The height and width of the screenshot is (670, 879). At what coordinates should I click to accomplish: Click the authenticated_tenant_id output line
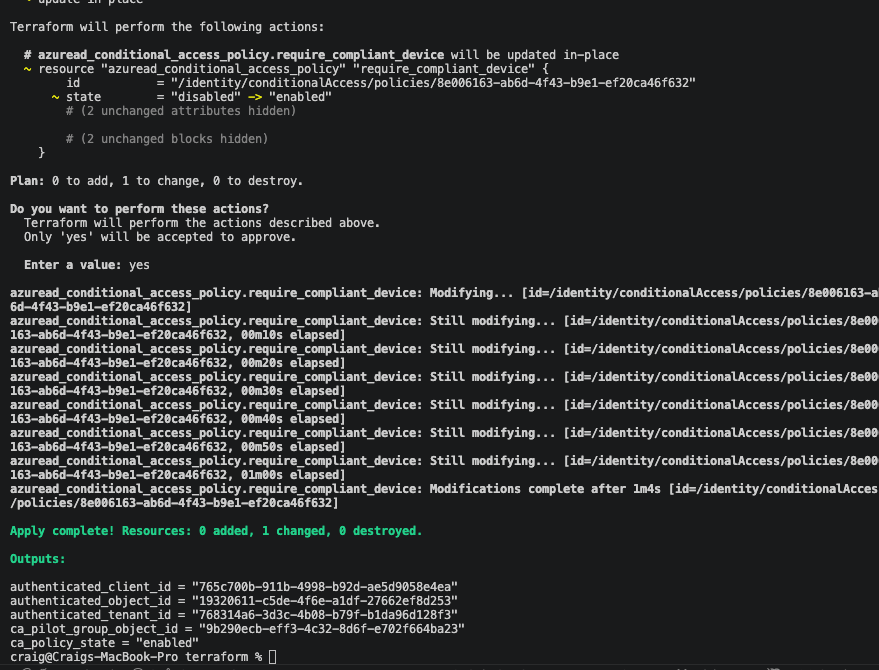tap(234, 615)
